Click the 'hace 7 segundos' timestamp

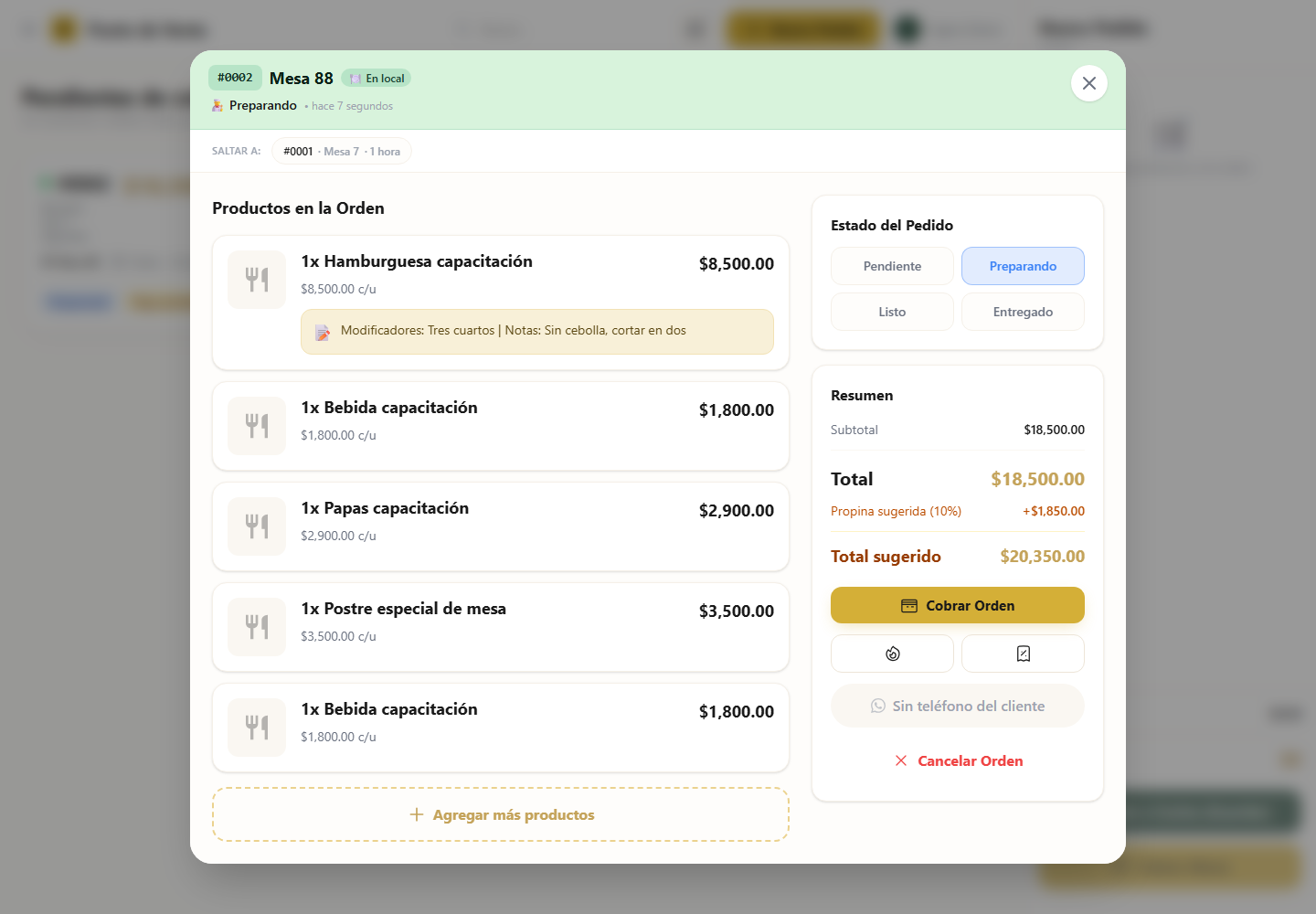[352, 106]
